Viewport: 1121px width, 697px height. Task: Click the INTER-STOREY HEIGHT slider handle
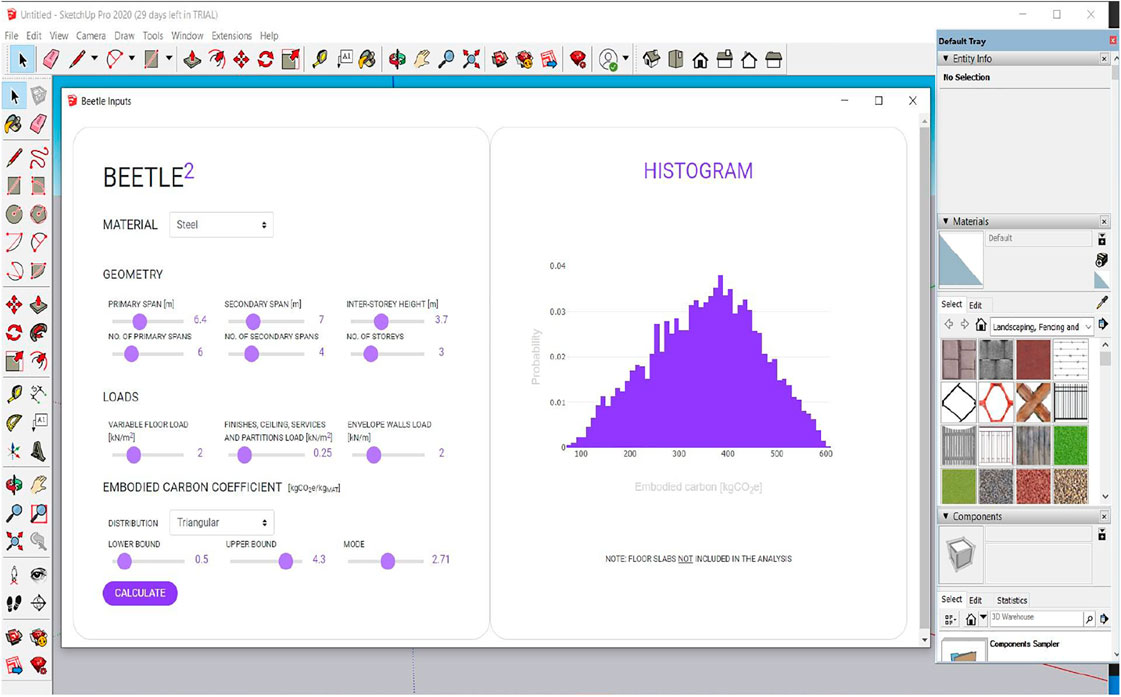(381, 321)
